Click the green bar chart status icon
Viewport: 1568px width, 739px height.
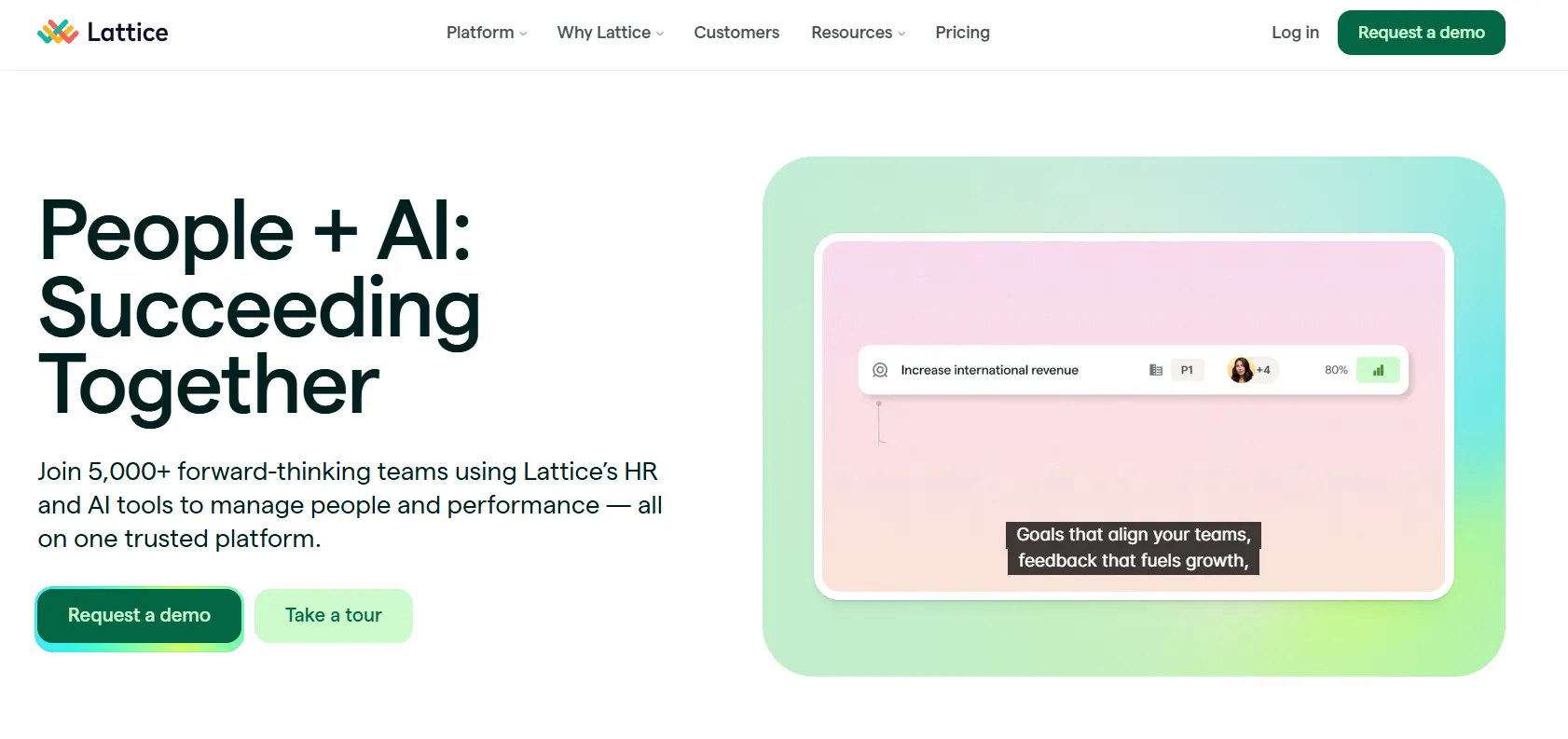(x=1378, y=370)
